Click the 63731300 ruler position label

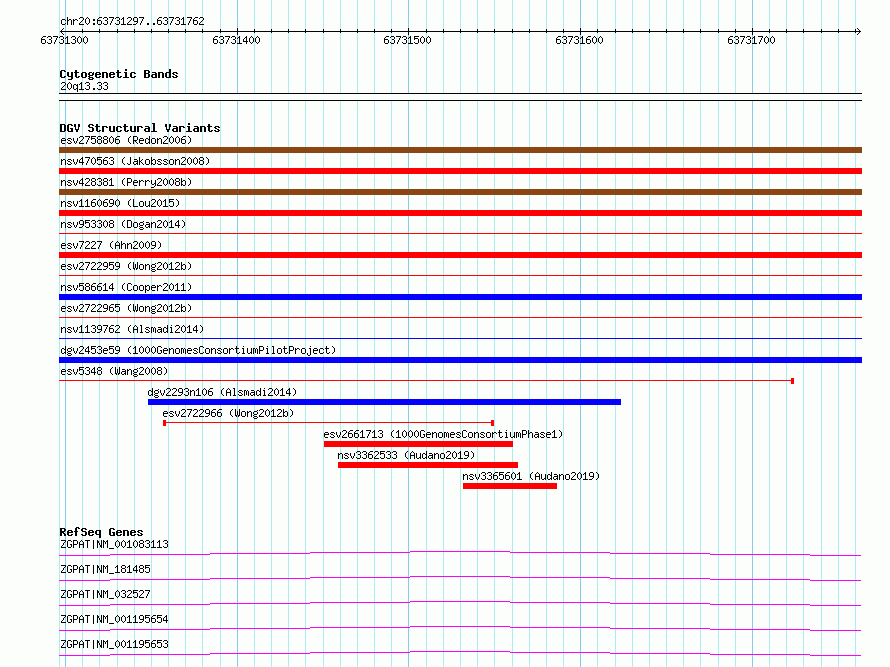65,40
